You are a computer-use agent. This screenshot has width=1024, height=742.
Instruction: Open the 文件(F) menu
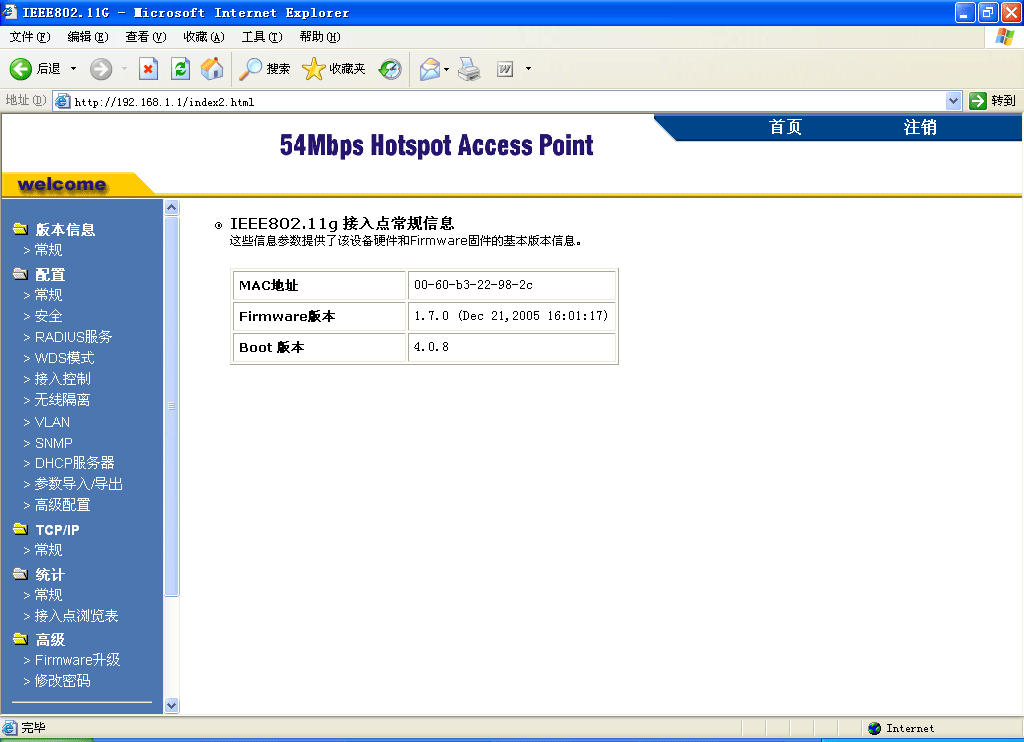click(29, 37)
